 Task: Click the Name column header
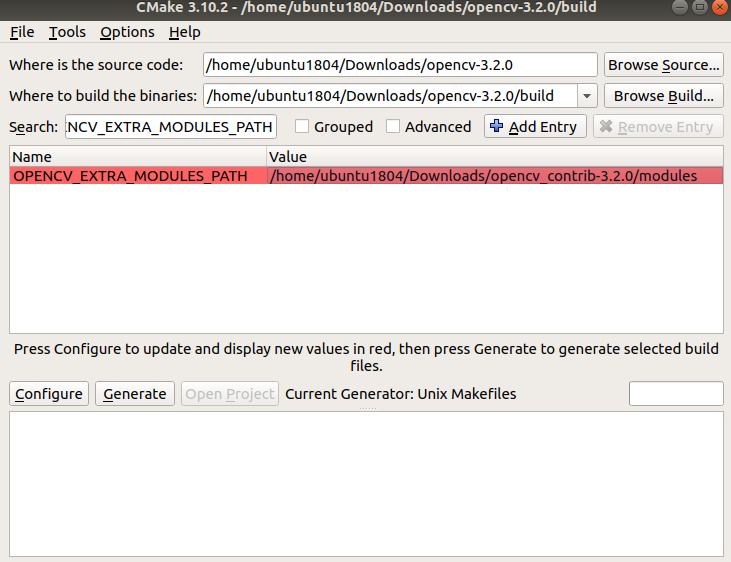138,157
